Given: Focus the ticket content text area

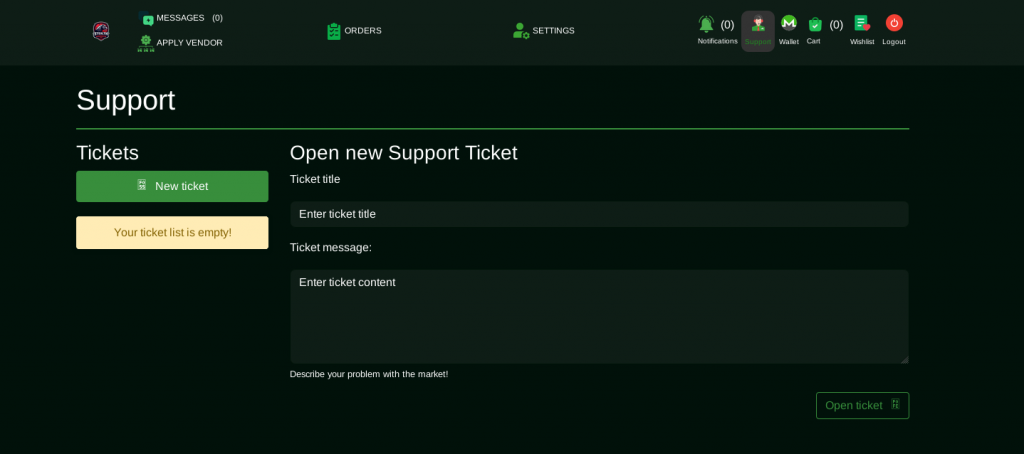Looking at the screenshot, I should pyautogui.click(x=599, y=317).
